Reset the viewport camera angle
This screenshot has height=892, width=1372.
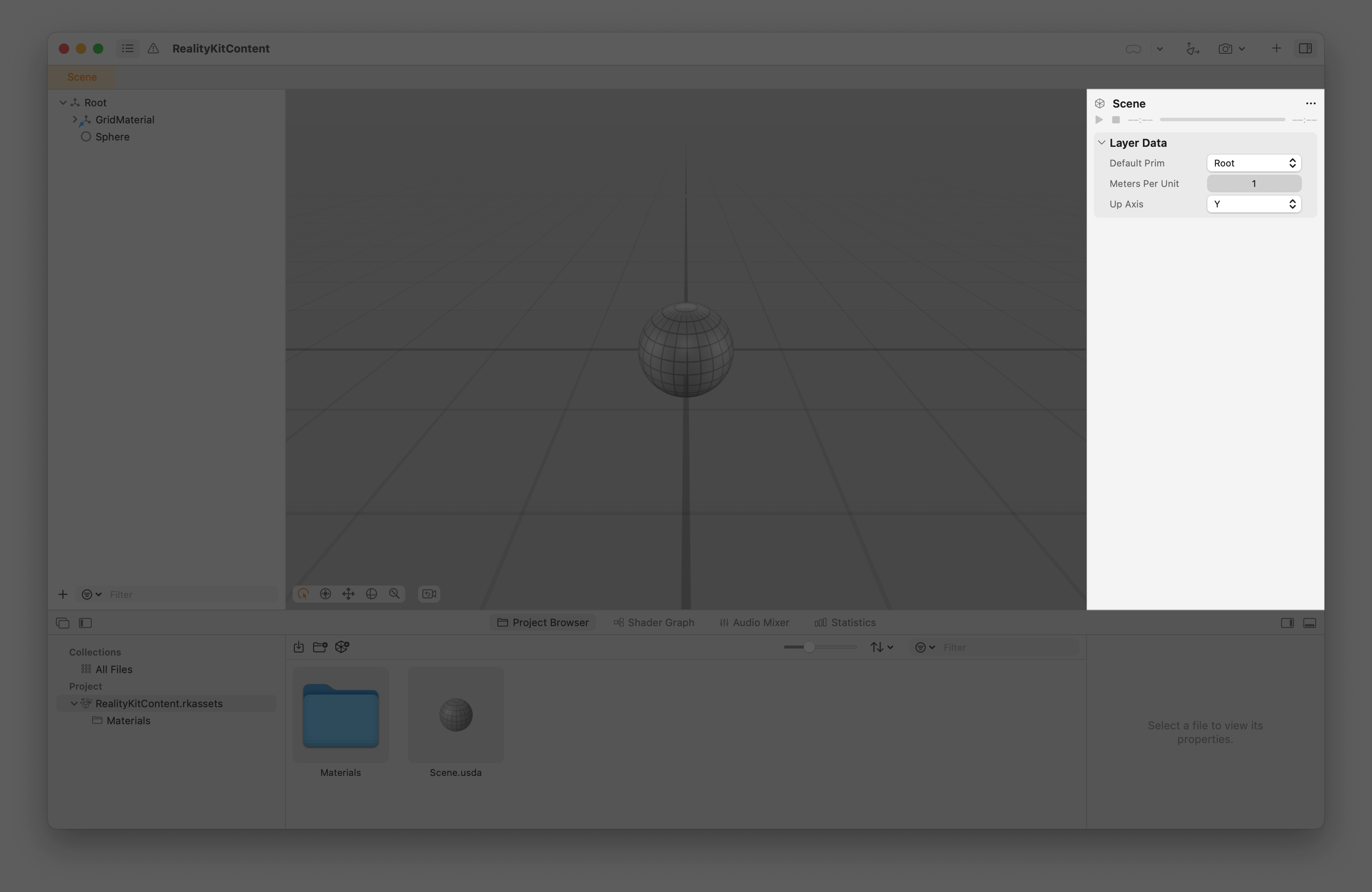click(428, 594)
